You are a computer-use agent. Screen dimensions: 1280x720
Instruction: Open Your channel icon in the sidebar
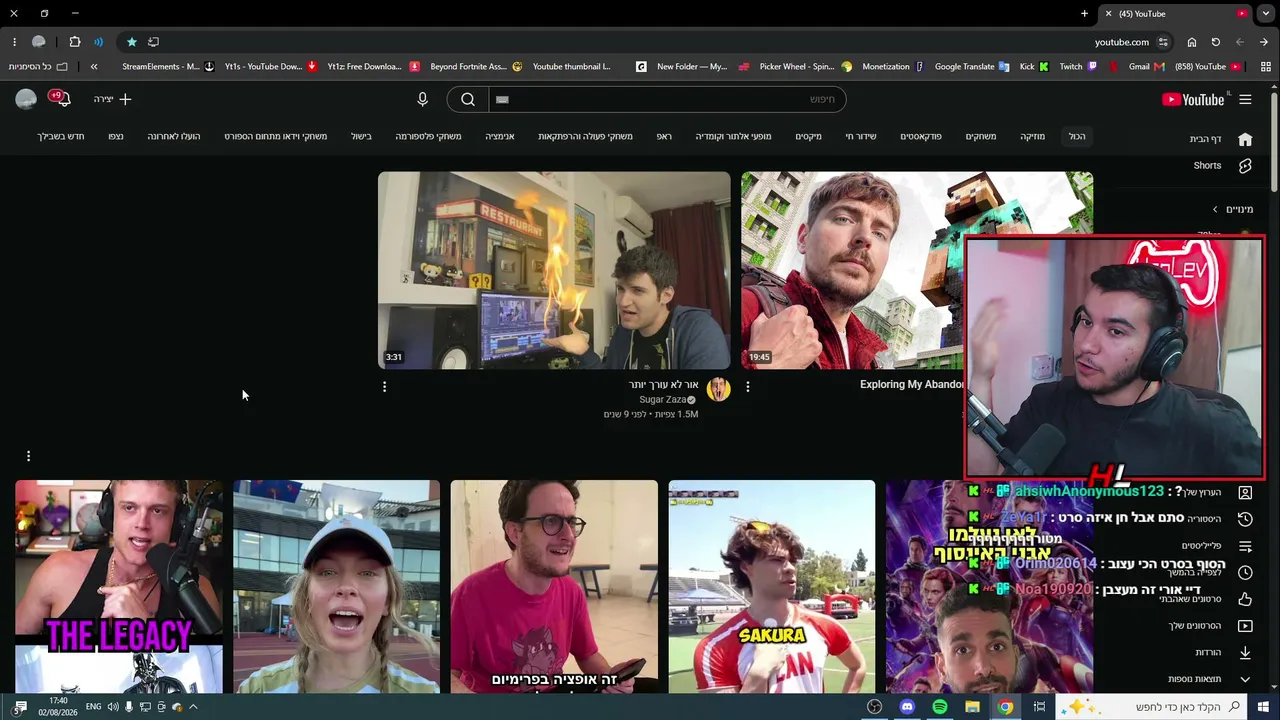1245,492
